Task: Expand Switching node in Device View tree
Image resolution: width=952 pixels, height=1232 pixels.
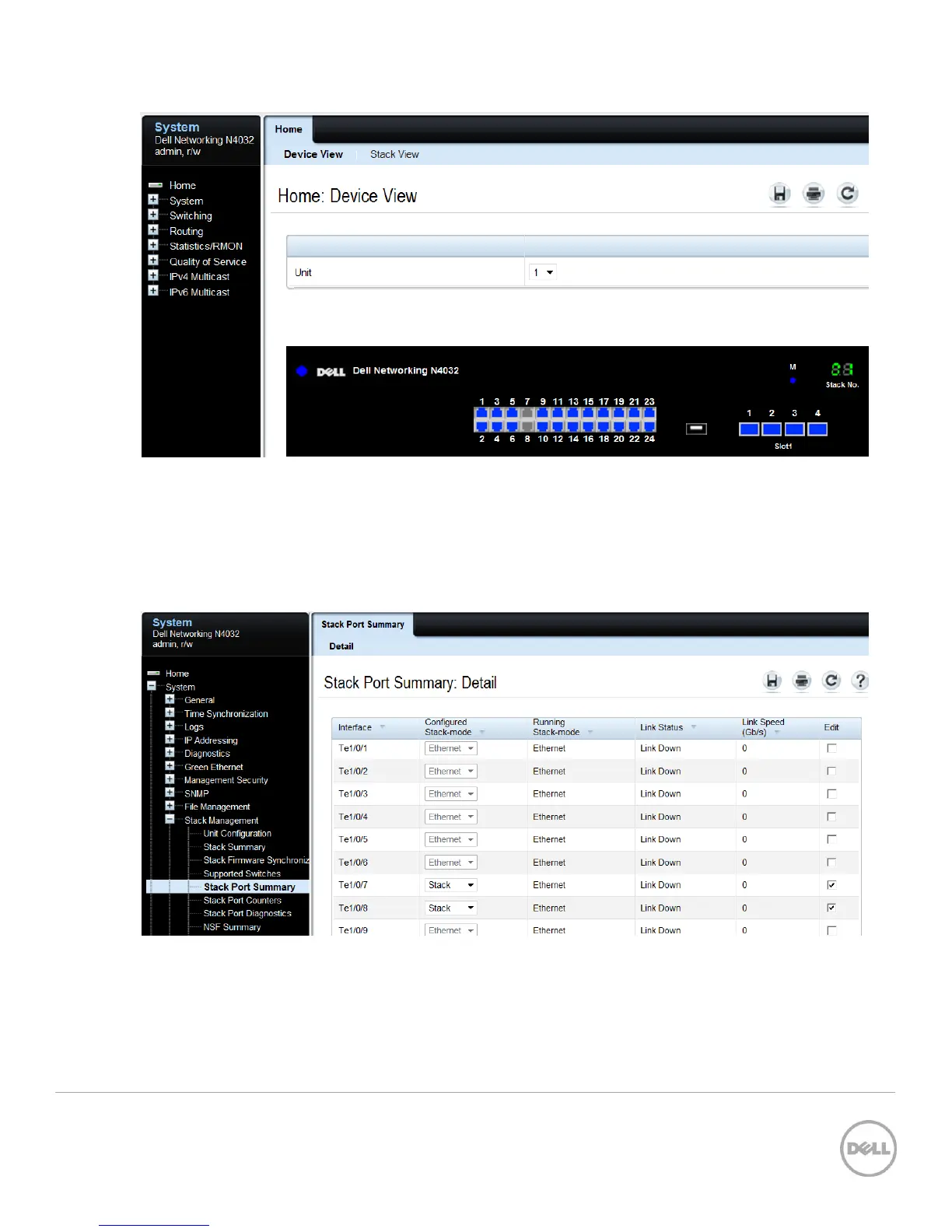Action: (x=153, y=215)
